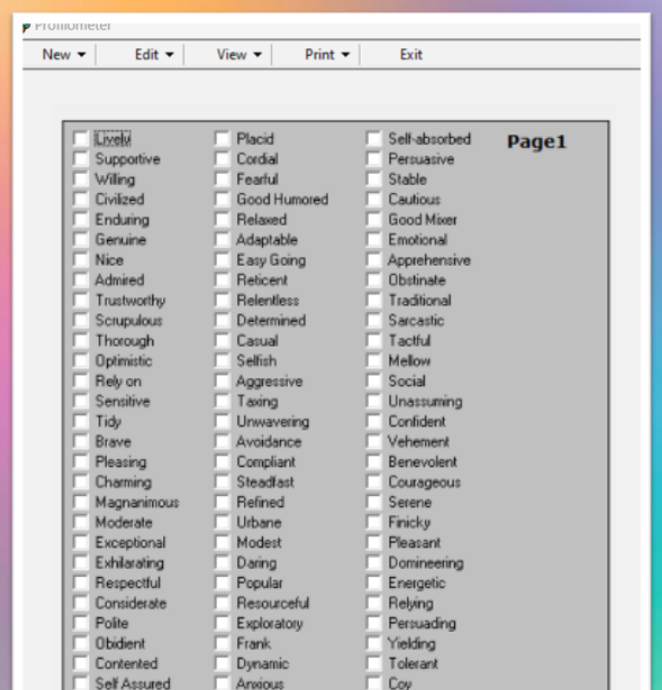The image size is (662, 690).
Task: Select the Optimistic checkbox
Action: [x=81, y=361]
